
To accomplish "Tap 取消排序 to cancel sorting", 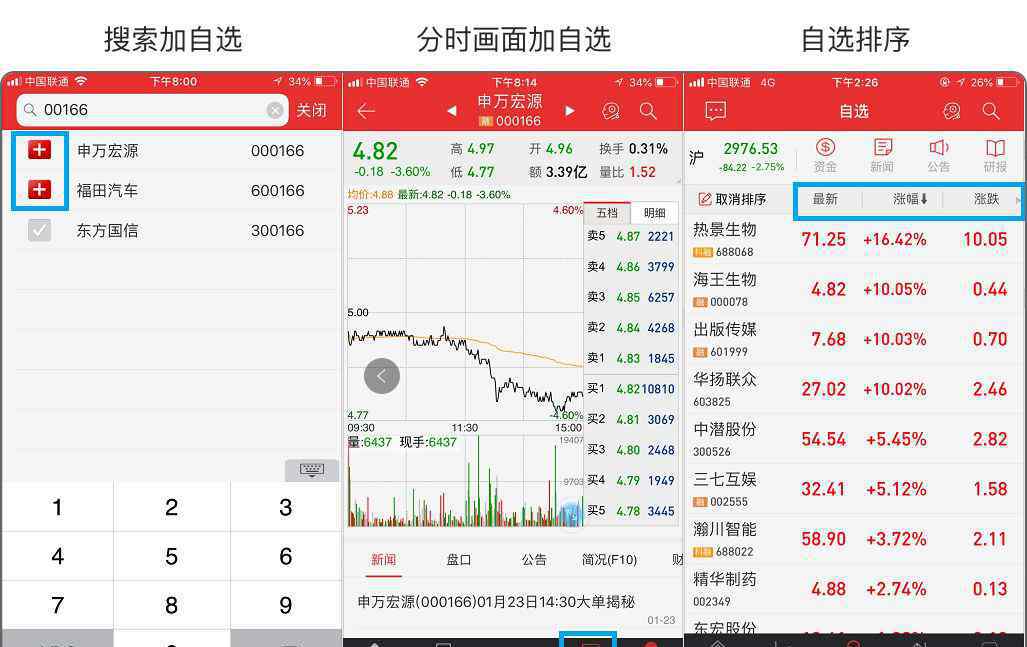I will tap(732, 199).
